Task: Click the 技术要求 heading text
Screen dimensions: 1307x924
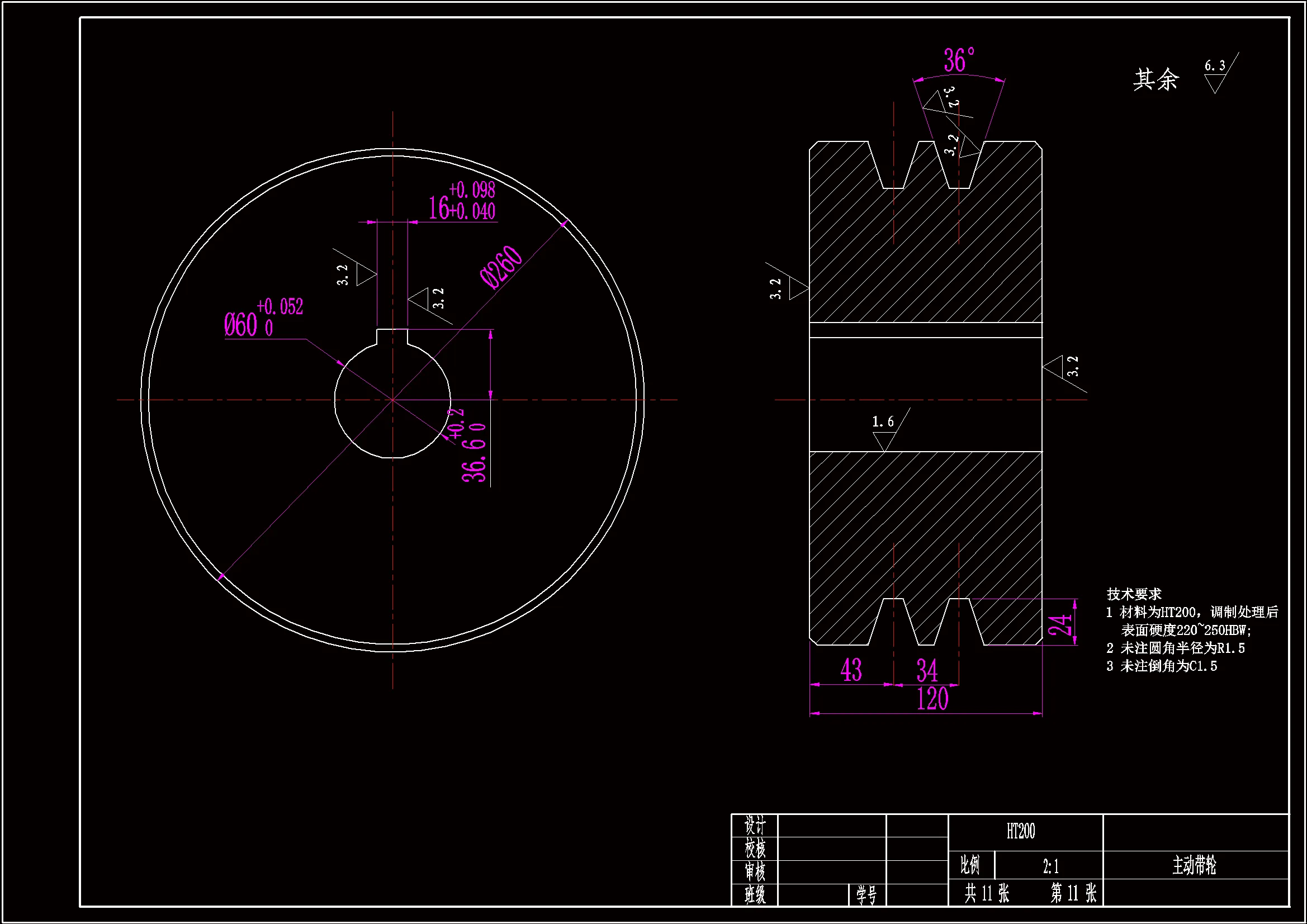Action: click(x=1133, y=594)
